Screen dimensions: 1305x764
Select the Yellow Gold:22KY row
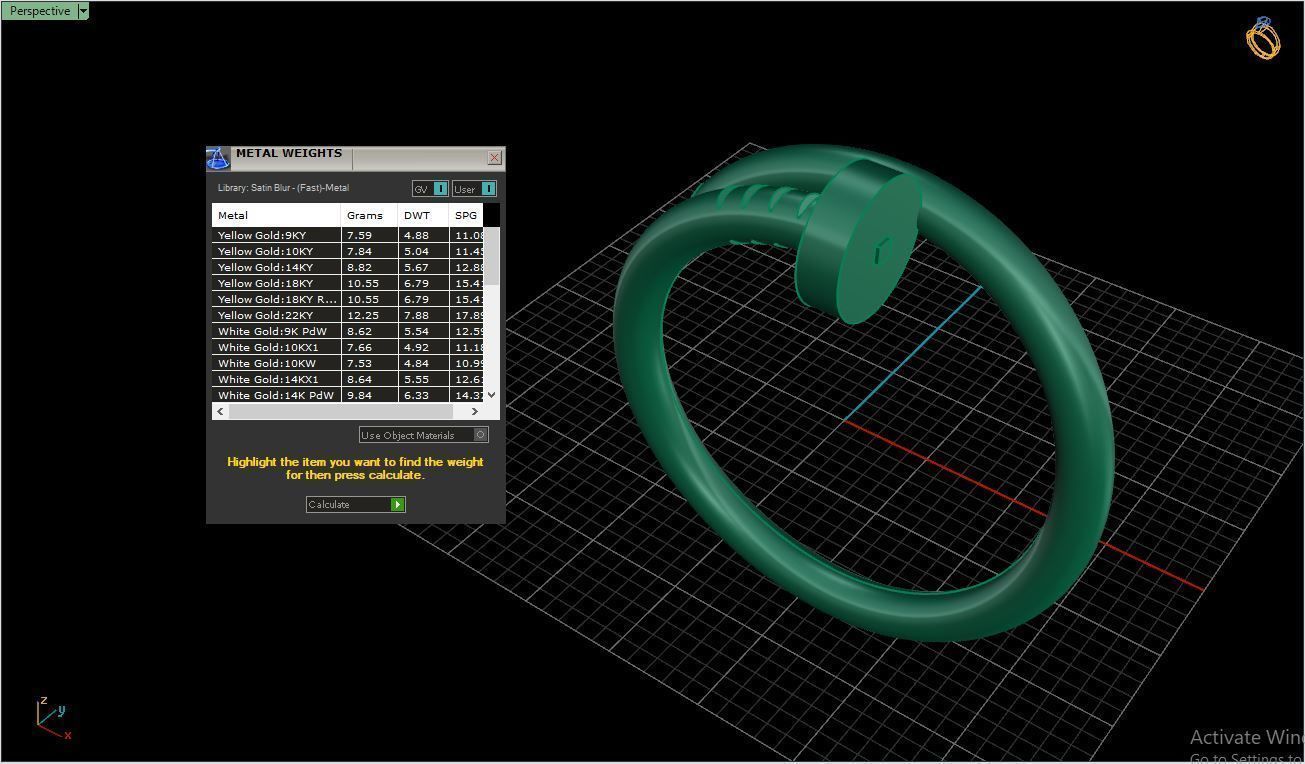point(347,315)
